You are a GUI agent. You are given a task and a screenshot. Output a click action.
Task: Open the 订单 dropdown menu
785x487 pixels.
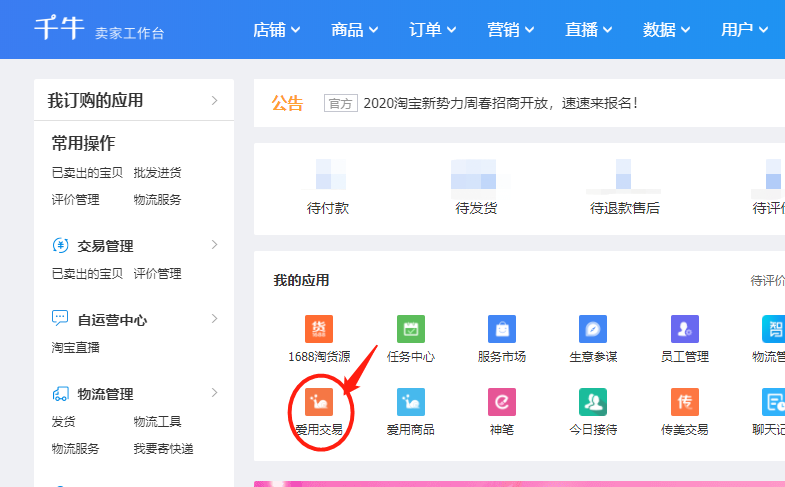pos(433,30)
